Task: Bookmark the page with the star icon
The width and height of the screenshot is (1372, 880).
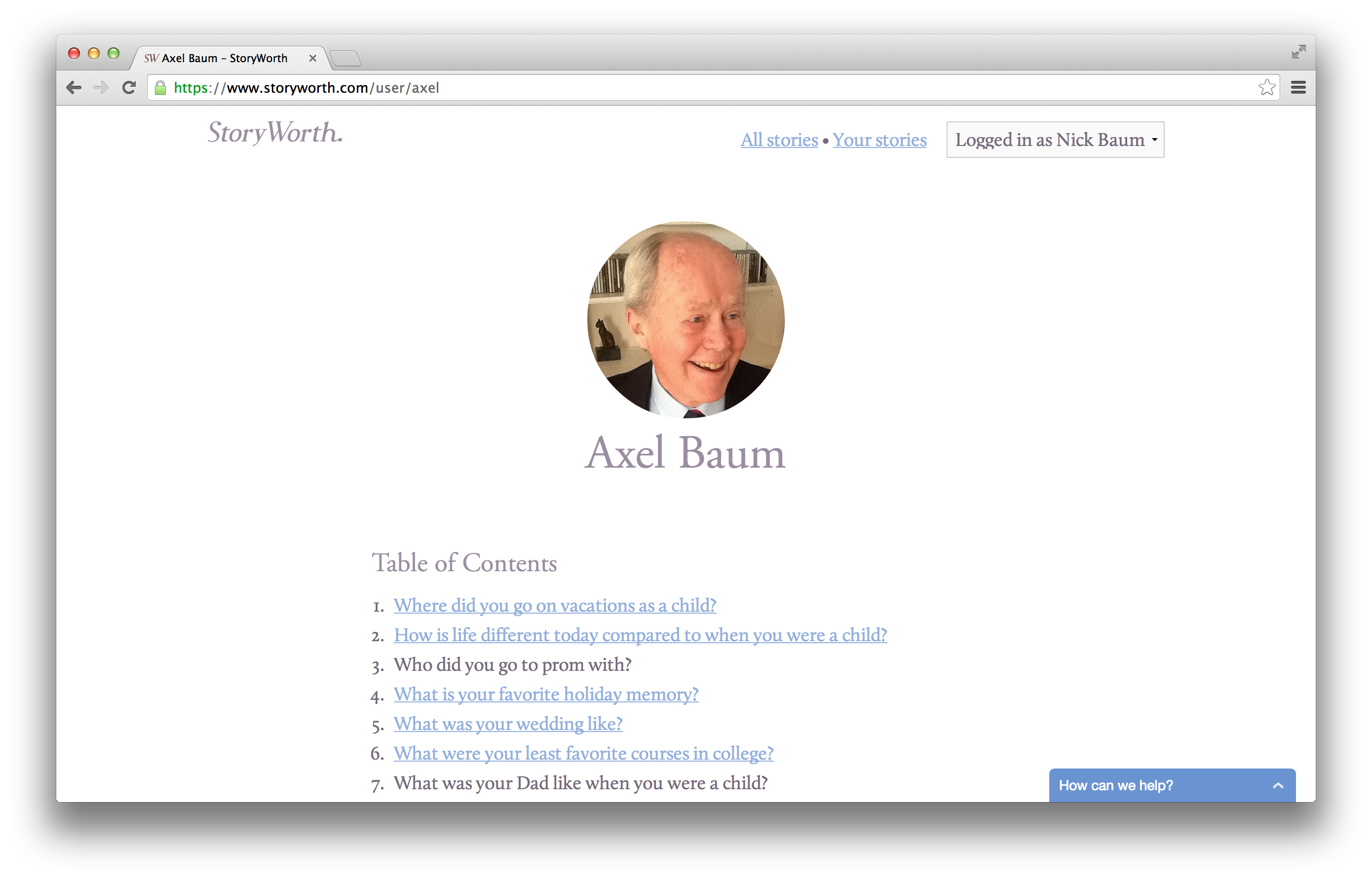Action: [1267, 87]
